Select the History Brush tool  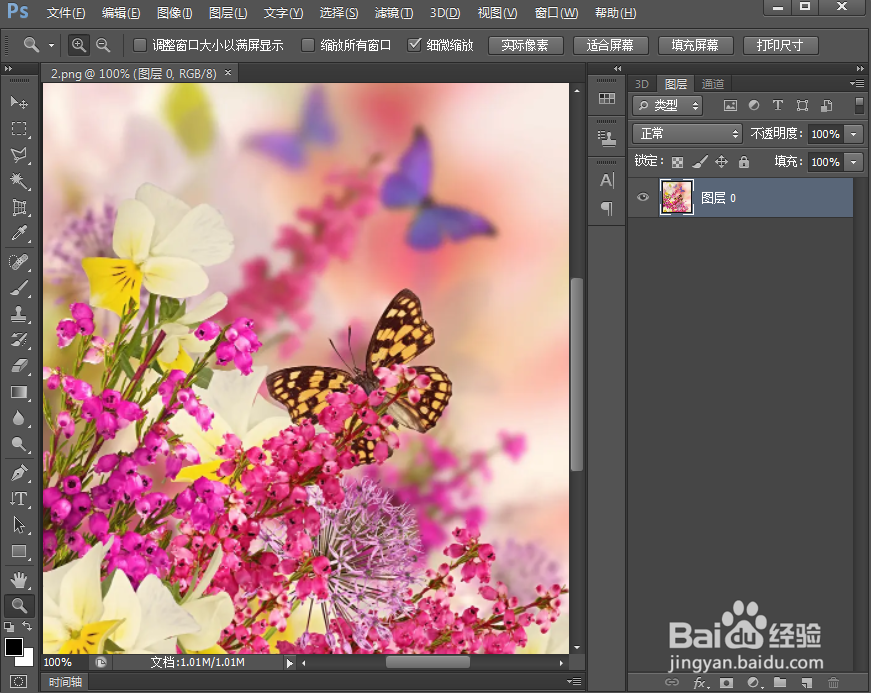click(19, 340)
